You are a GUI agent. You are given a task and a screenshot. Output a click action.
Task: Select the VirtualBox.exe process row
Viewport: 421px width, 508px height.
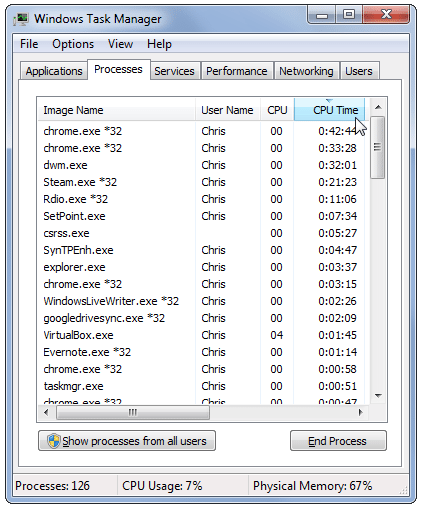pos(203,335)
